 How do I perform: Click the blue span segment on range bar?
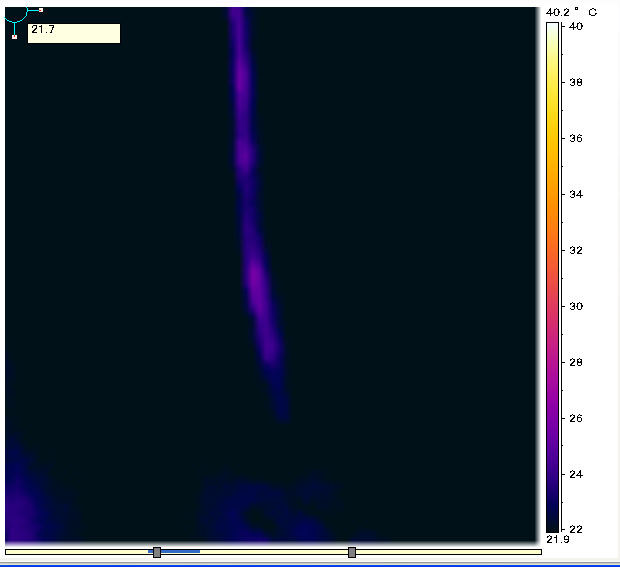click(x=174, y=551)
